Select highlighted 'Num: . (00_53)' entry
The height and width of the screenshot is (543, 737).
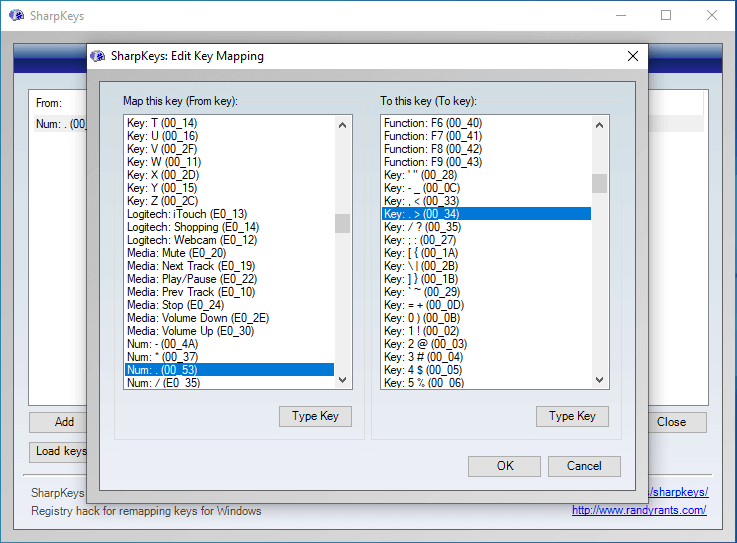coord(230,370)
